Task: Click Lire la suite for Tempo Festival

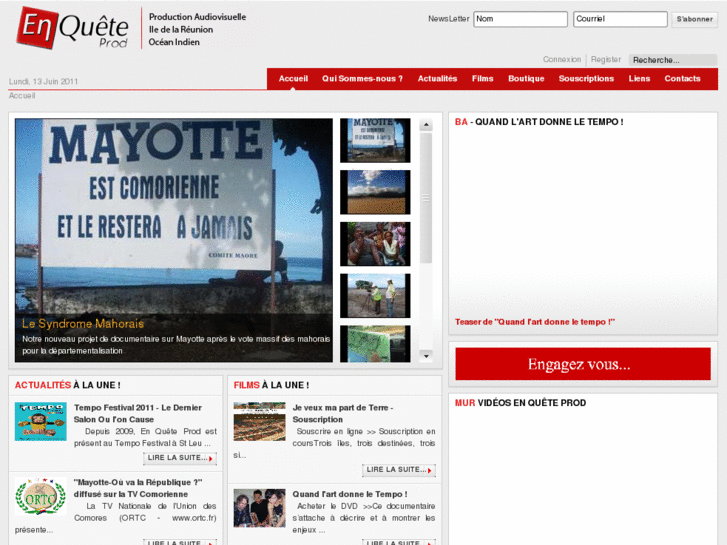Action: click(x=180, y=458)
